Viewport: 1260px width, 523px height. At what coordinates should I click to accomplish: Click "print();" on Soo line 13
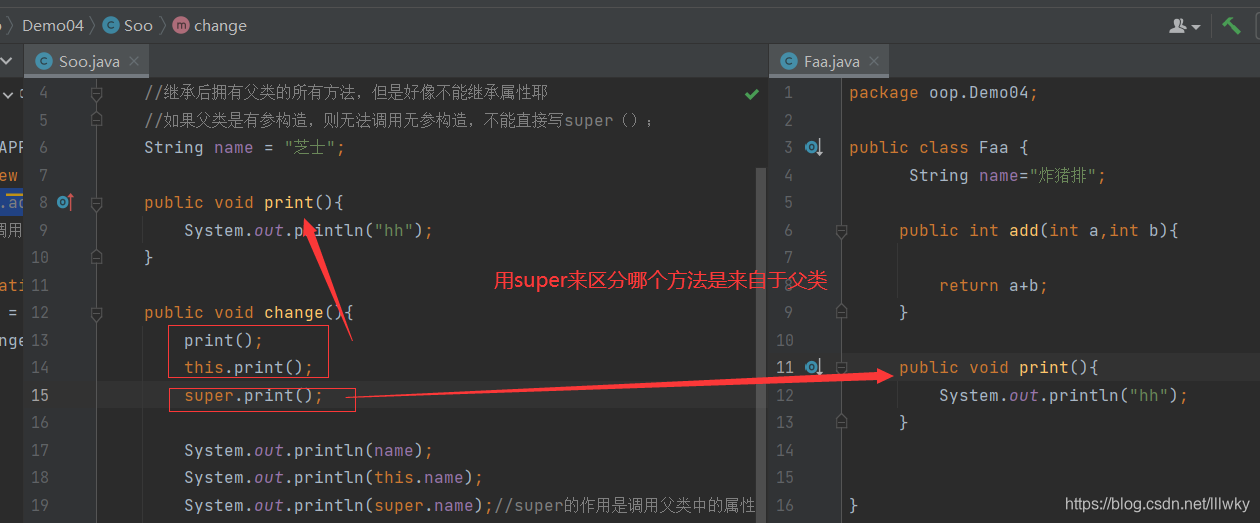[x=224, y=340]
